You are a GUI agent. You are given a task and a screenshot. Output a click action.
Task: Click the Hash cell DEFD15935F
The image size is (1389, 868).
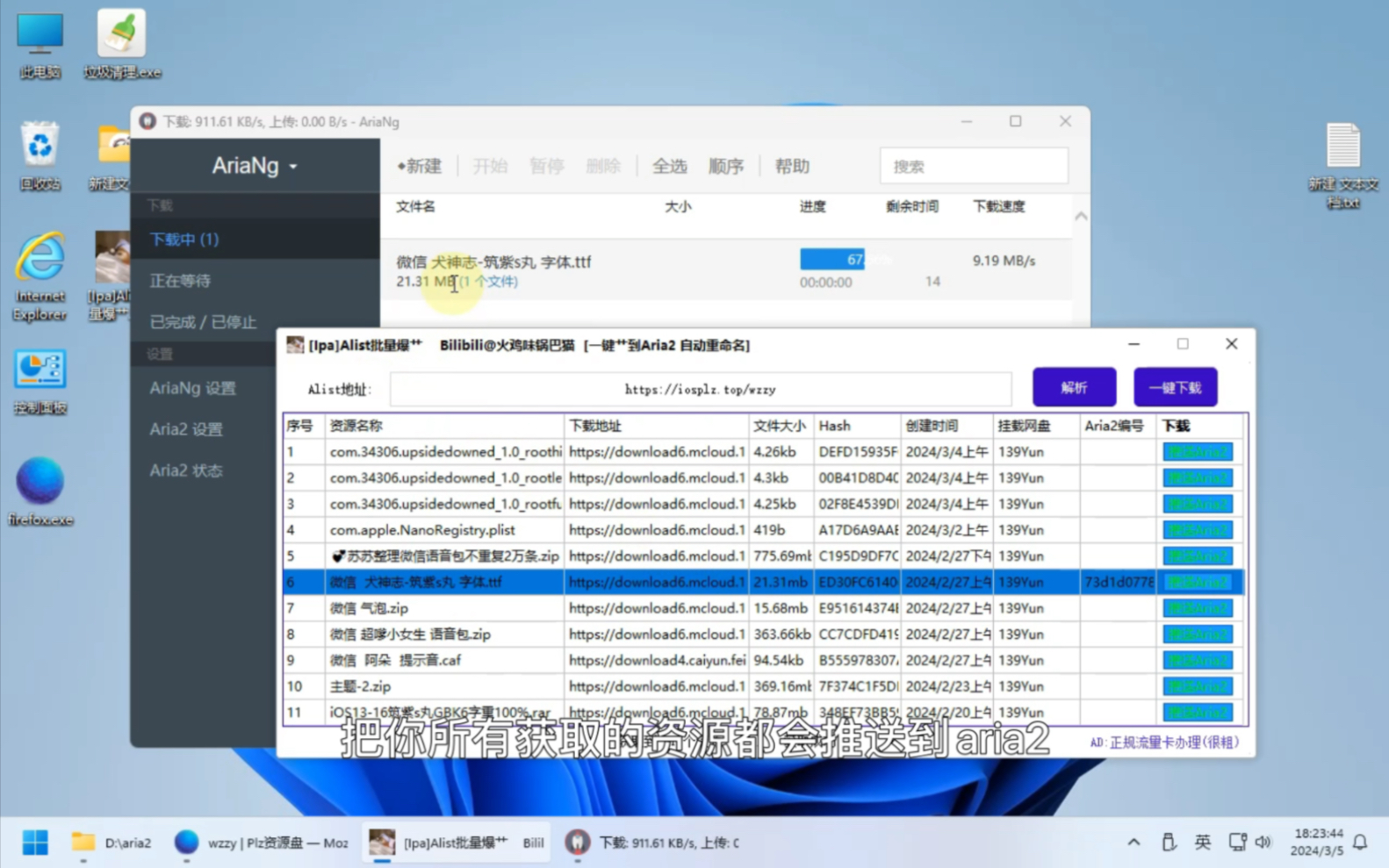click(858, 452)
